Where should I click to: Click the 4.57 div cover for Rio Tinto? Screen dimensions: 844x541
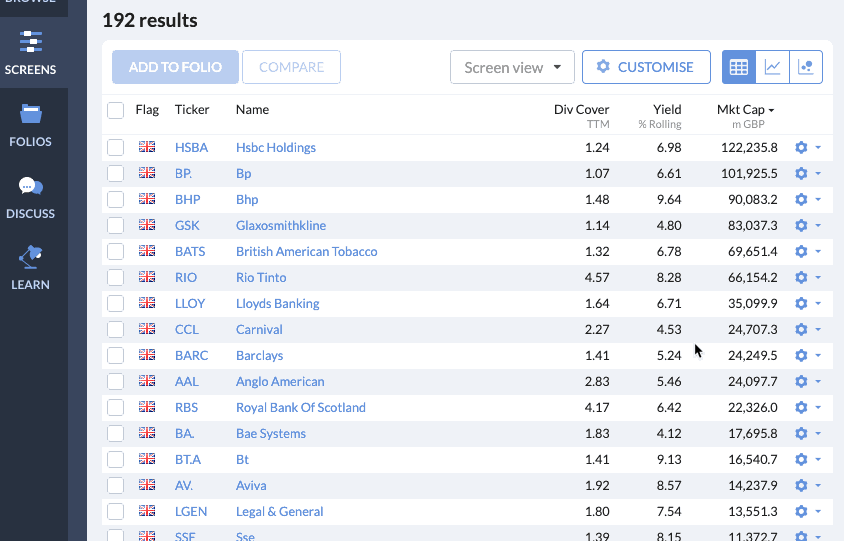pyautogui.click(x=597, y=277)
